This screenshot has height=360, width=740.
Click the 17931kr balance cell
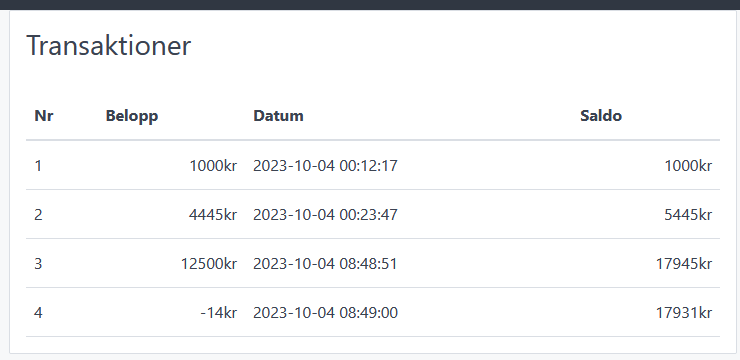(x=684, y=312)
